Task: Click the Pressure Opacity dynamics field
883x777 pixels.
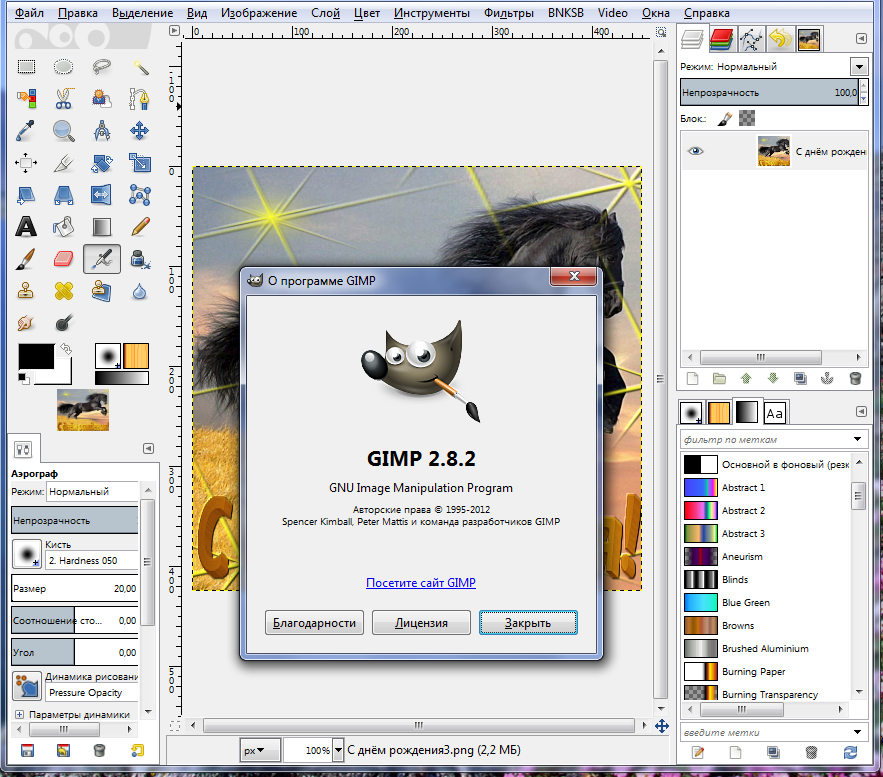Action: point(92,693)
